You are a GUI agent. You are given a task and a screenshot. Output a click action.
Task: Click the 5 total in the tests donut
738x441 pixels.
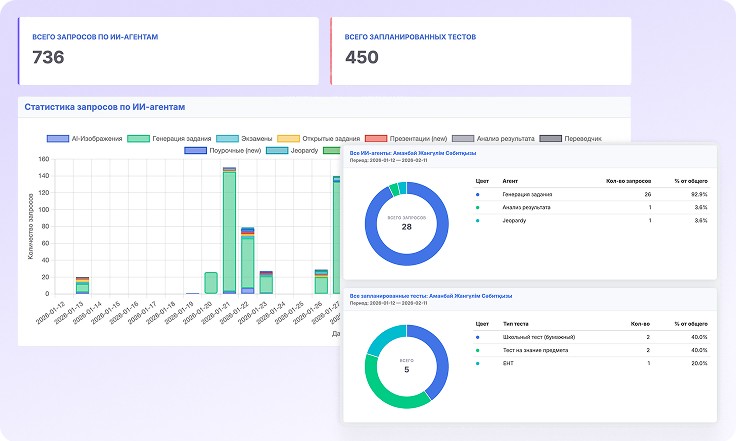[x=407, y=369]
